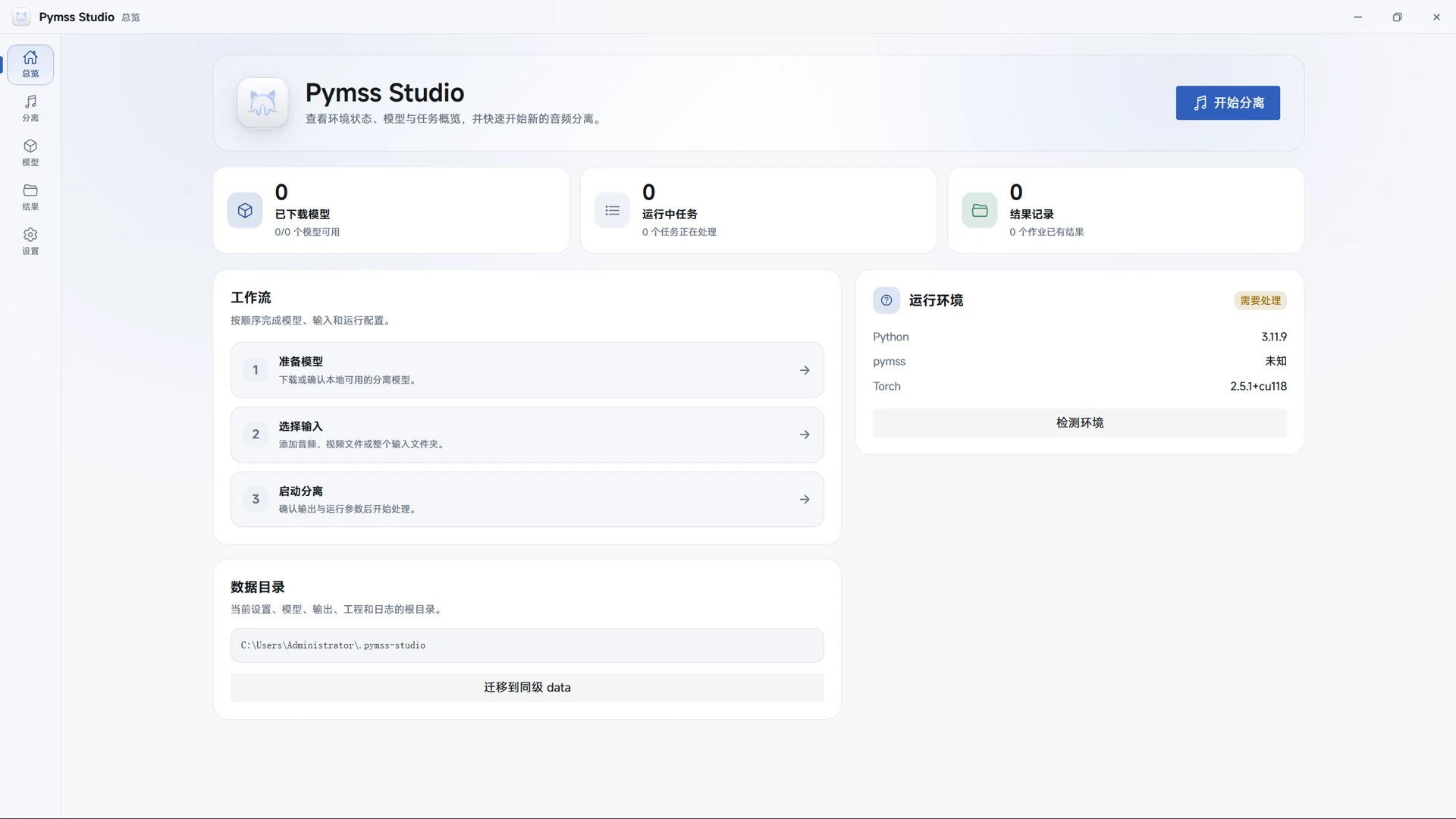
Task: Open the 总览 home sidebar icon
Action: coord(30,64)
